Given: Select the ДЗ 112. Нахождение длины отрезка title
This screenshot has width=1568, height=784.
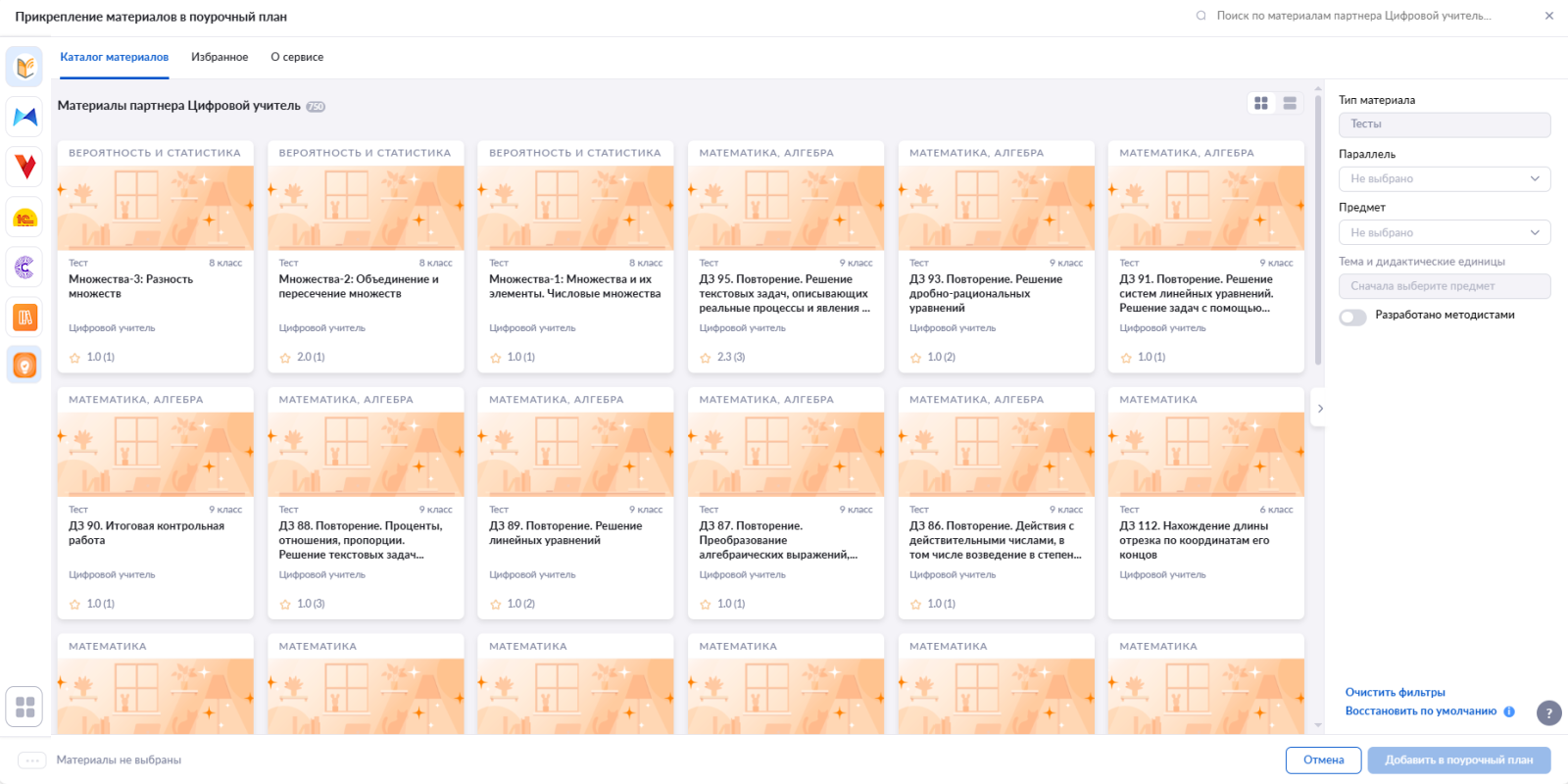Looking at the screenshot, I should click(1195, 540).
